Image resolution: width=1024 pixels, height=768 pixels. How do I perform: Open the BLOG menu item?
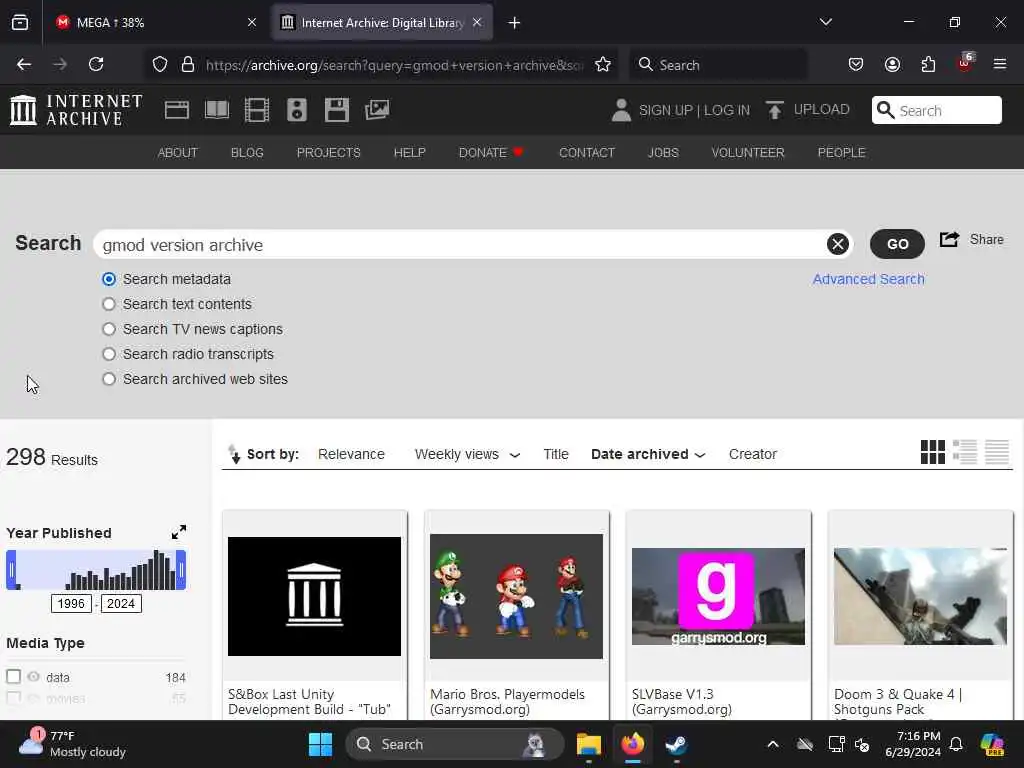pos(247,152)
